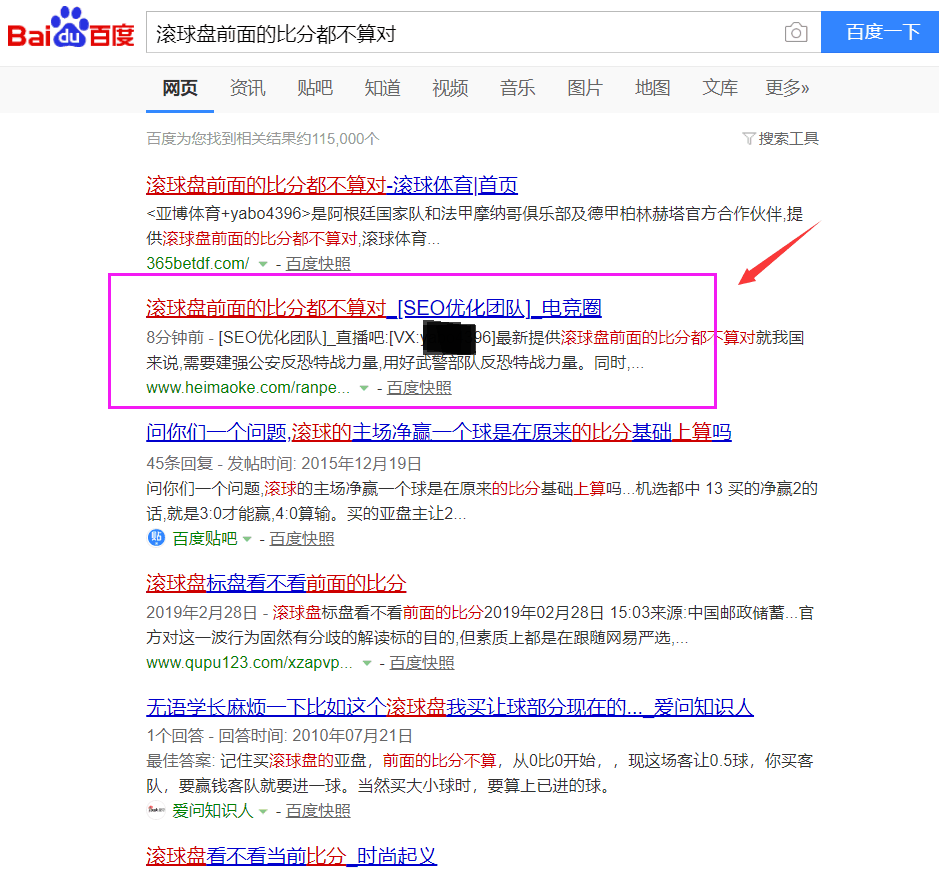Open 百度快照 for 365betdf.com result
This screenshot has width=939, height=874.
[318, 264]
